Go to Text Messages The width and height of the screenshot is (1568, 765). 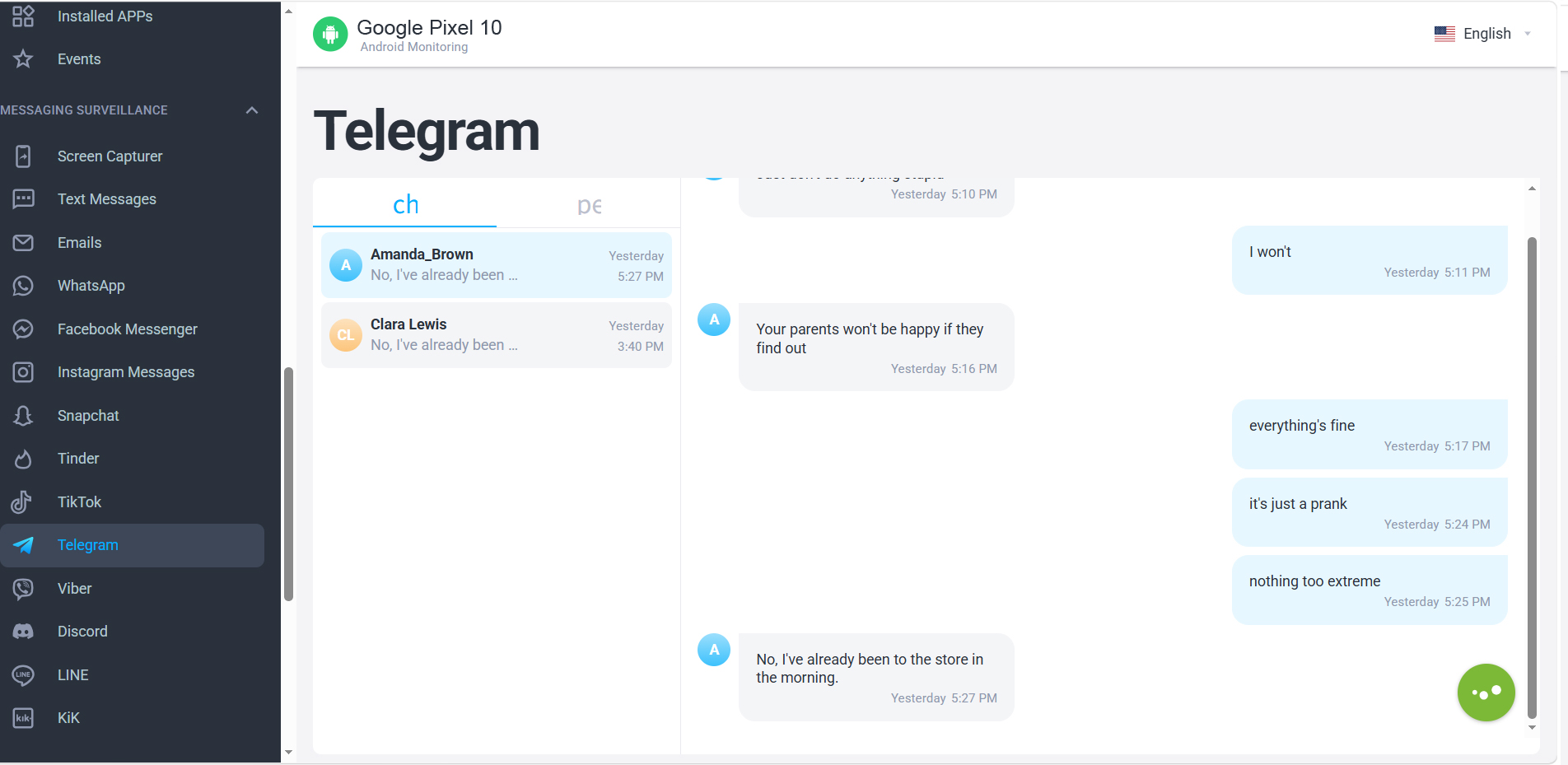coord(132,199)
